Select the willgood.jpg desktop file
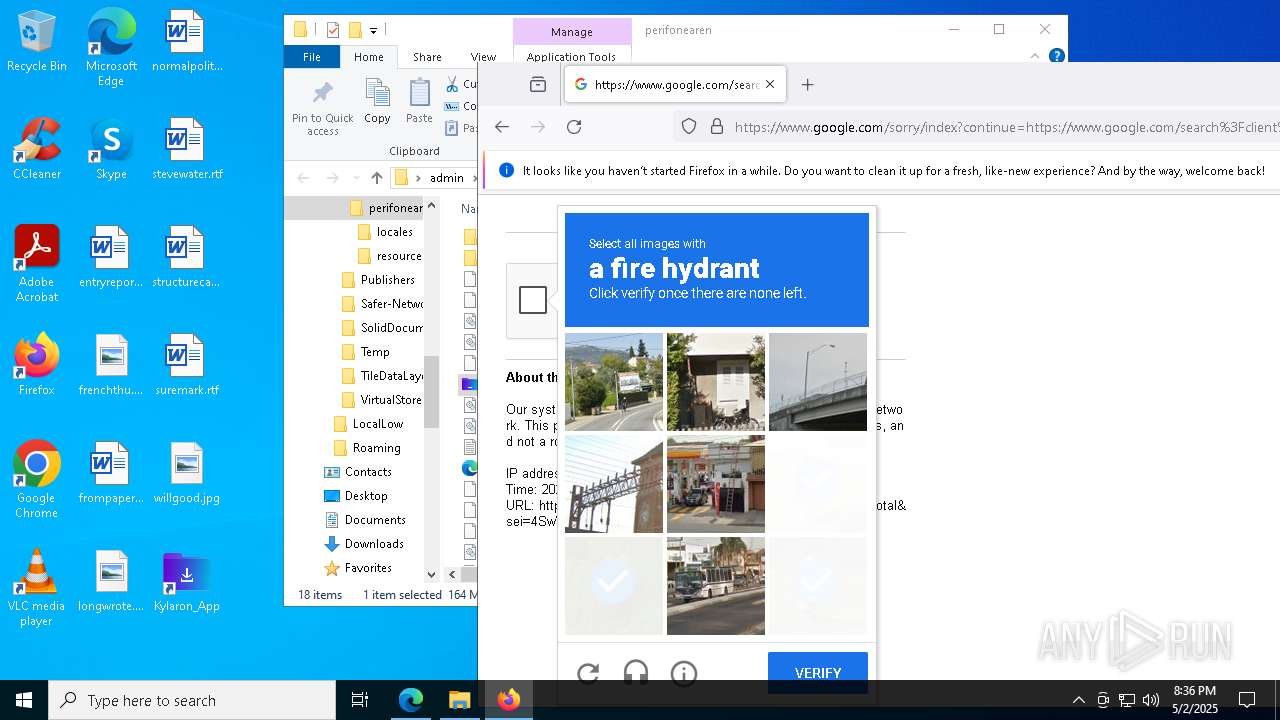Screen dimensions: 1280x720 click(x=186, y=473)
